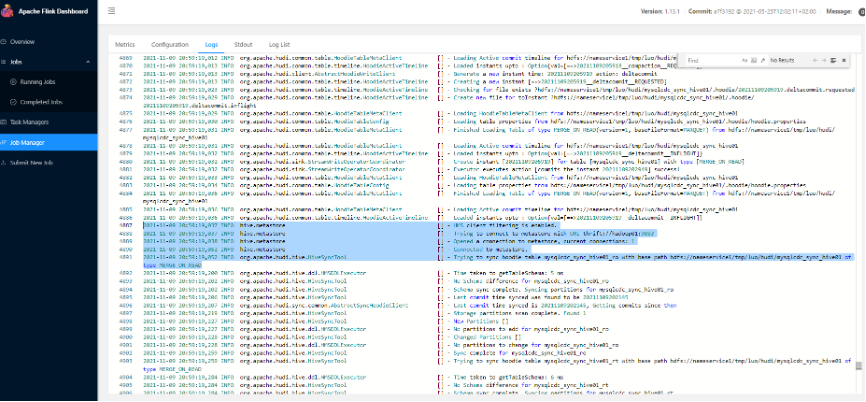Click the Commit a7f3192 header text
Screen dimensions: 866x402
[x=754, y=12]
